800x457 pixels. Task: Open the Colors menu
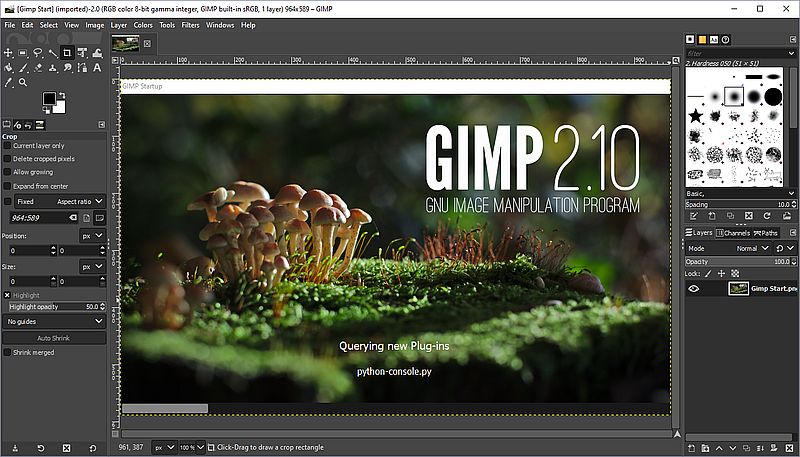(143, 25)
